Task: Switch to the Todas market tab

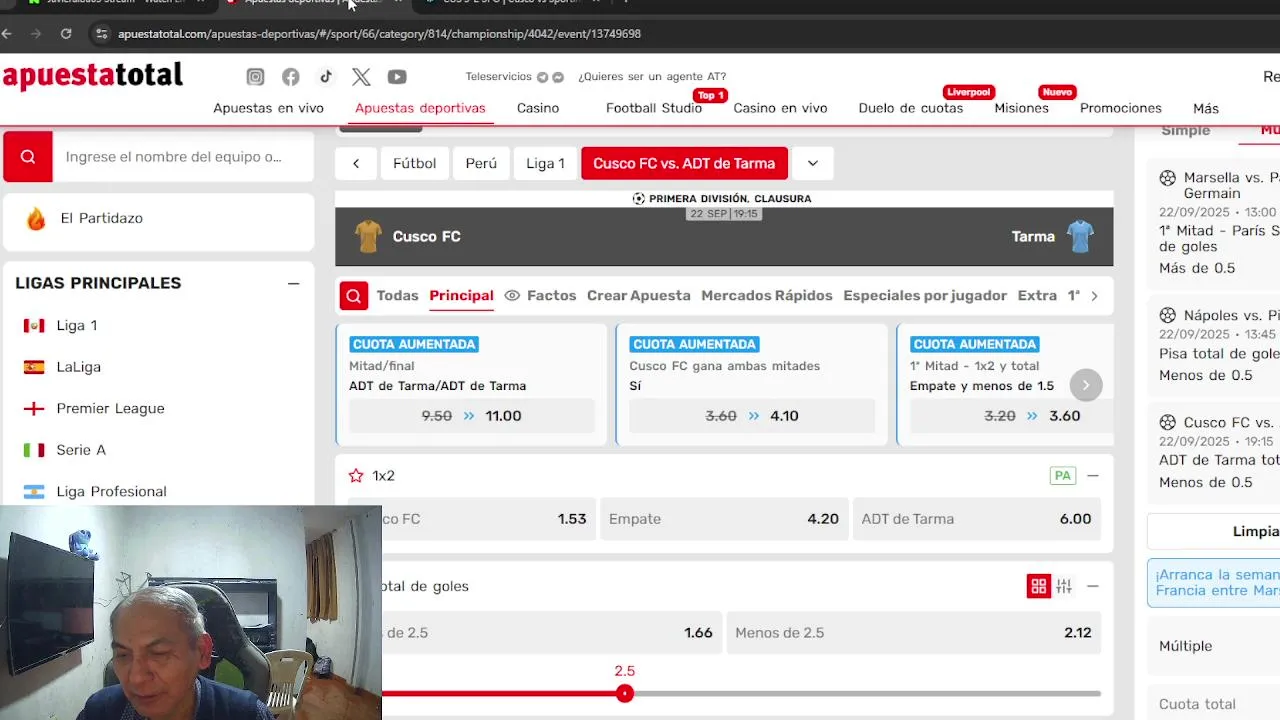Action: 397,296
